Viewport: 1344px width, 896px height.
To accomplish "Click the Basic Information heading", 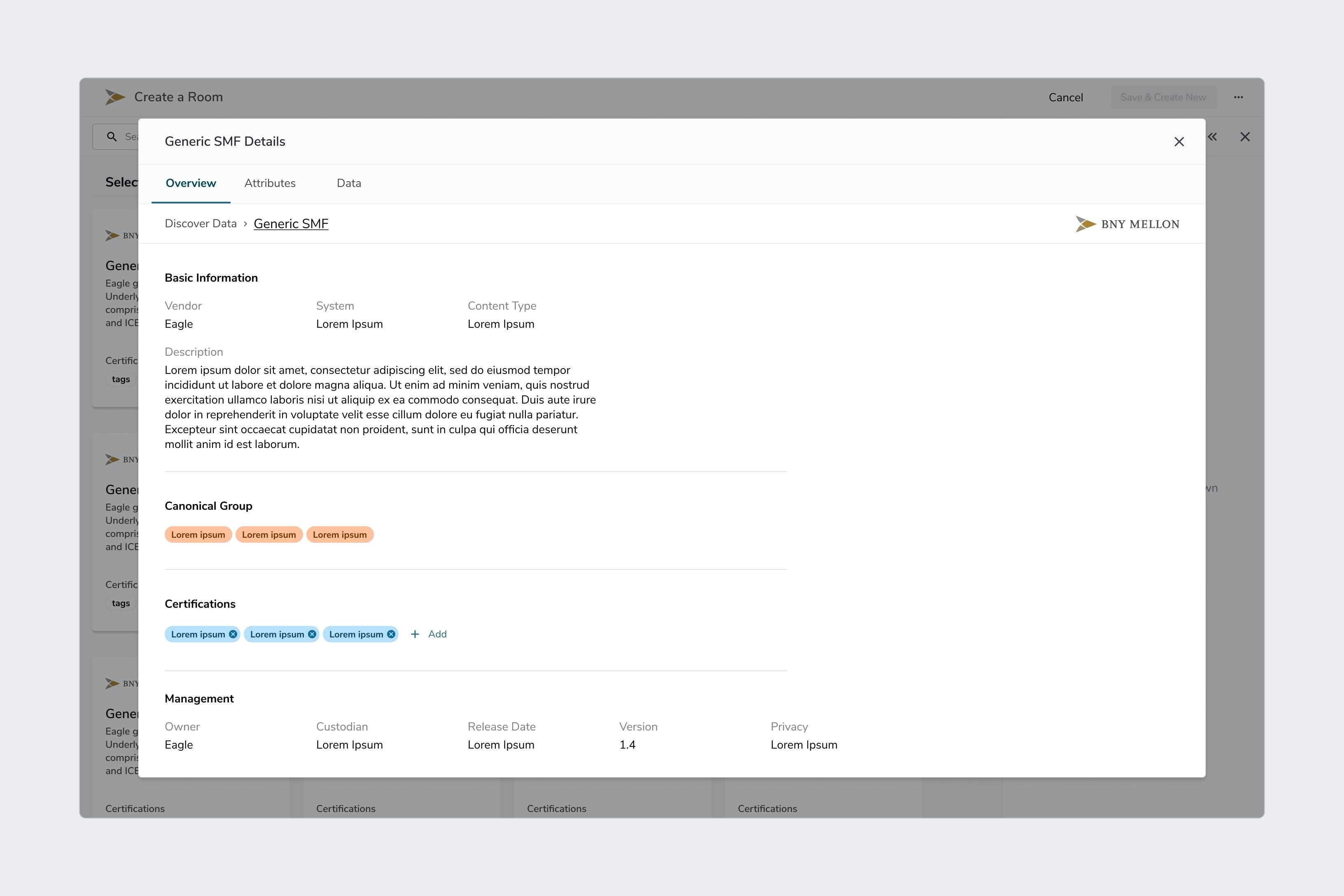I will (211, 278).
